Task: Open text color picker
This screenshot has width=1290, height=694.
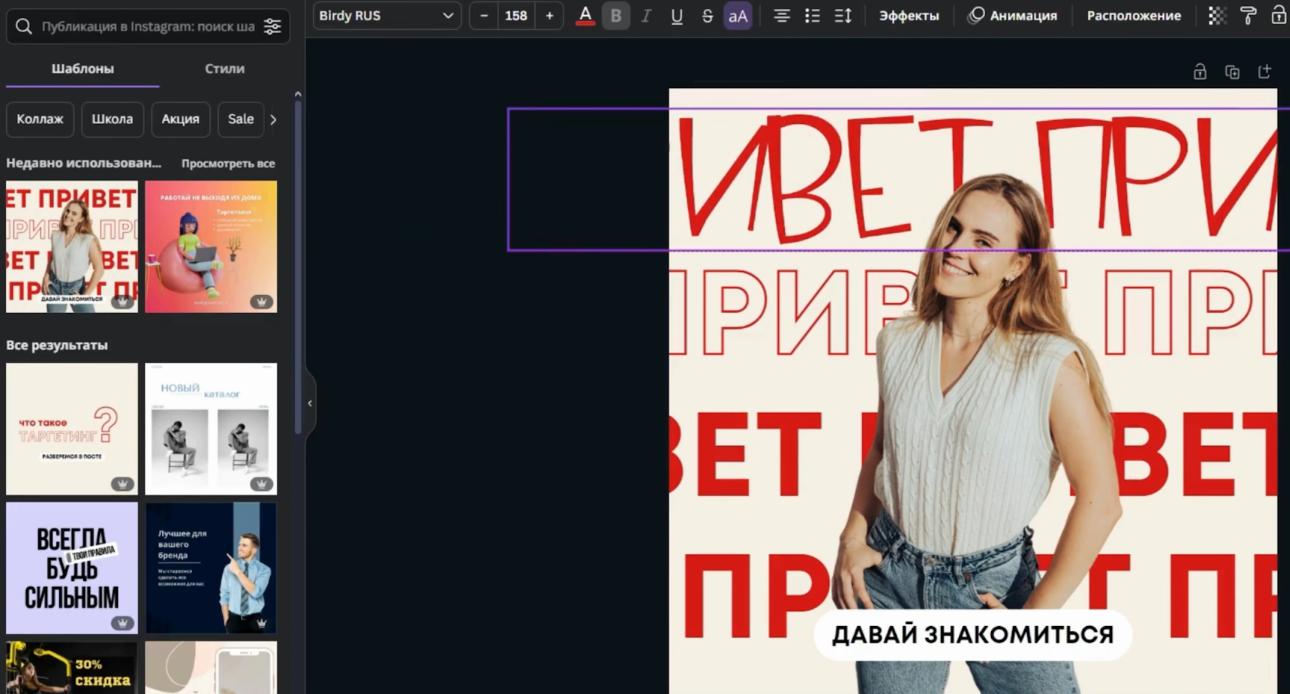Action: [x=585, y=16]
